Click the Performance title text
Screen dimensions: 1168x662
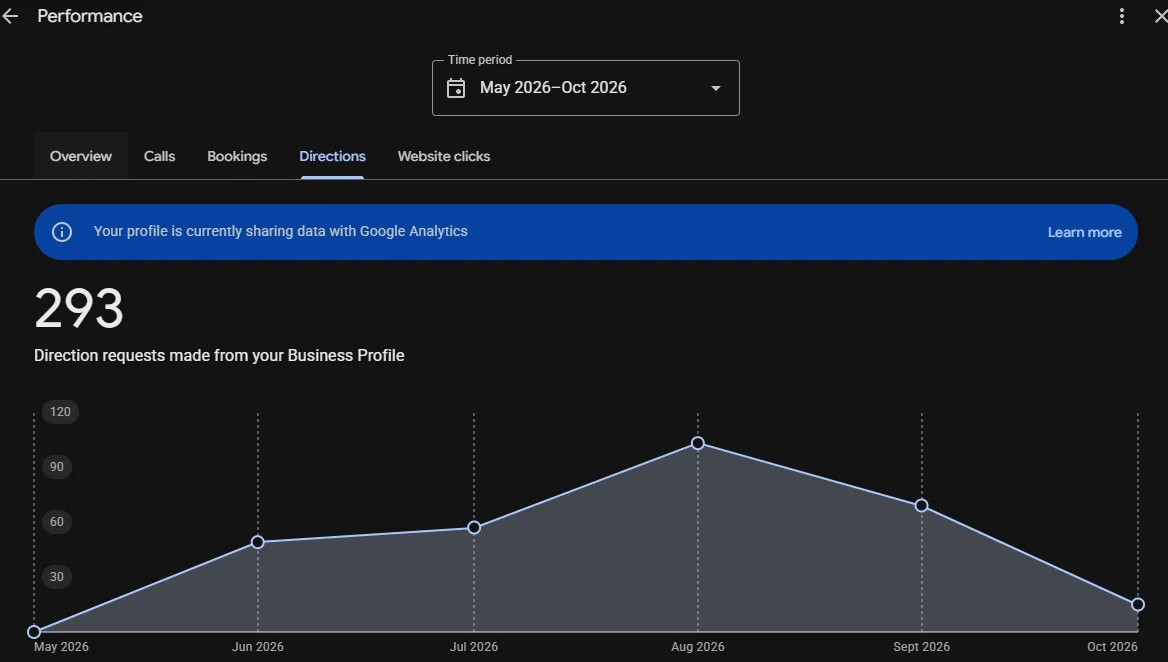(89, 16)
